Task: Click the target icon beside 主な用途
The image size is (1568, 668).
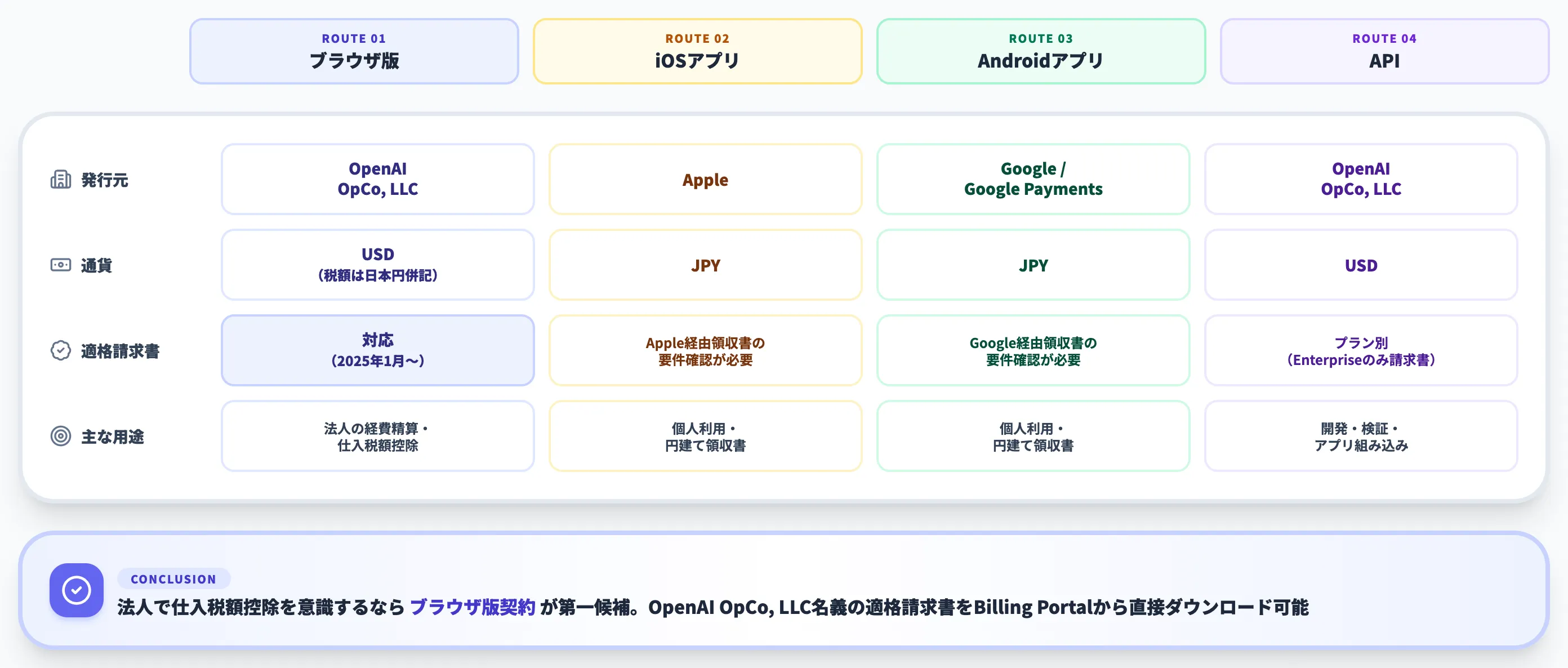Action: pyautogui.click(x=60, y=436)
